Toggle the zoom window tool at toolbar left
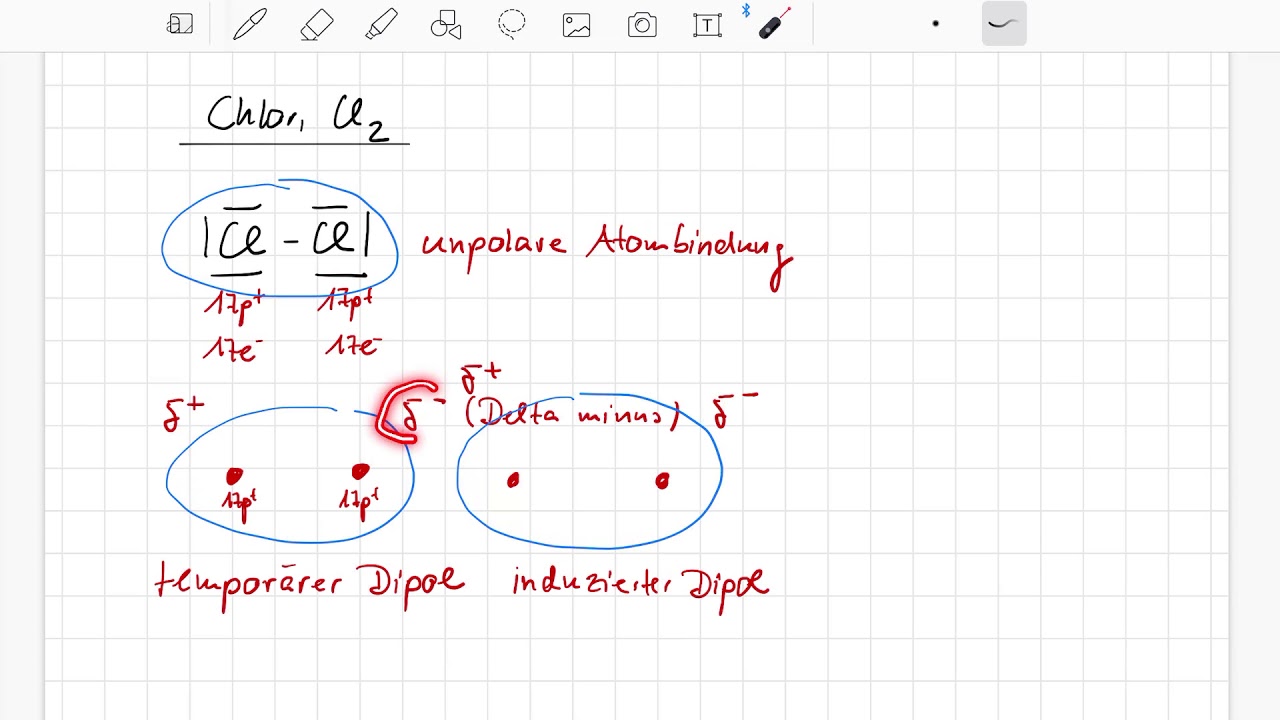1280x720 pixels. (180, 25)
